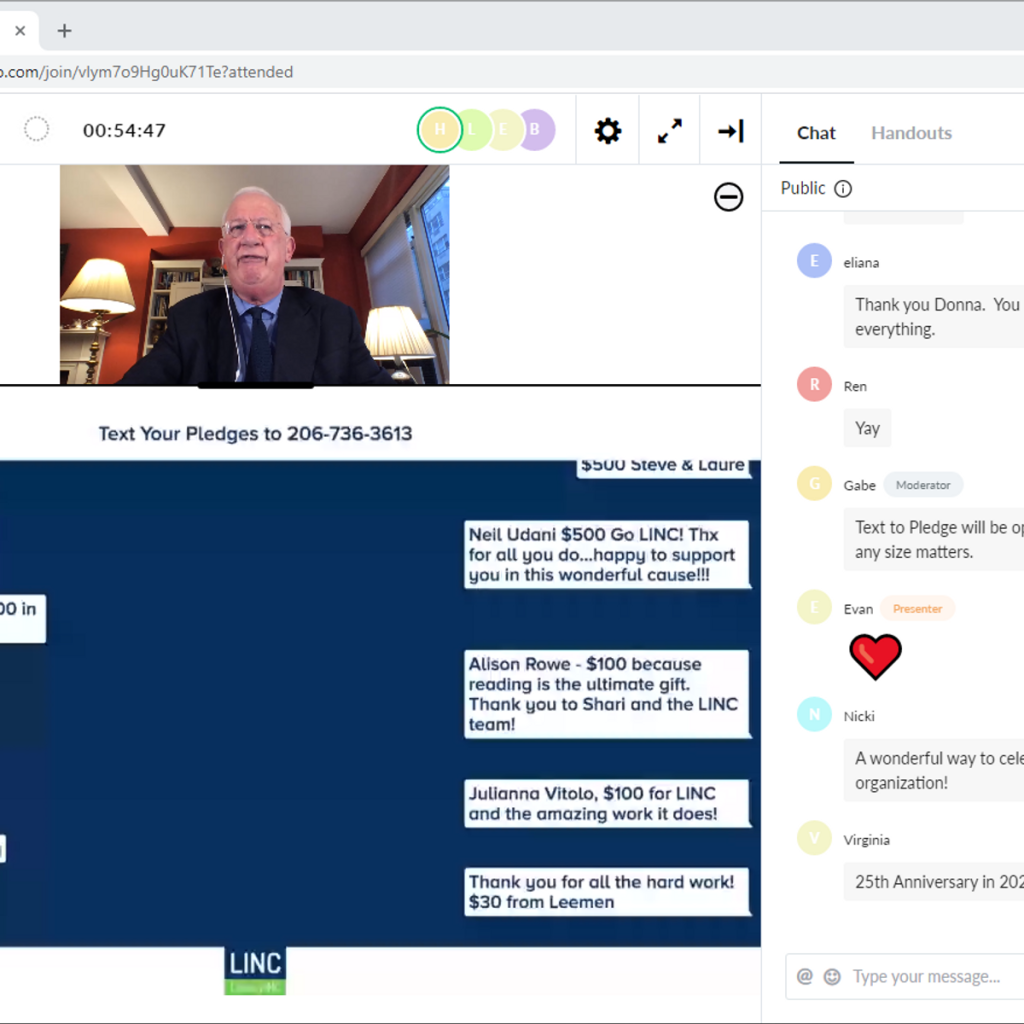Viewport: 1024px width, 1024px height.
Task: Click the presenter webcam video
Action: coord(254,275)
